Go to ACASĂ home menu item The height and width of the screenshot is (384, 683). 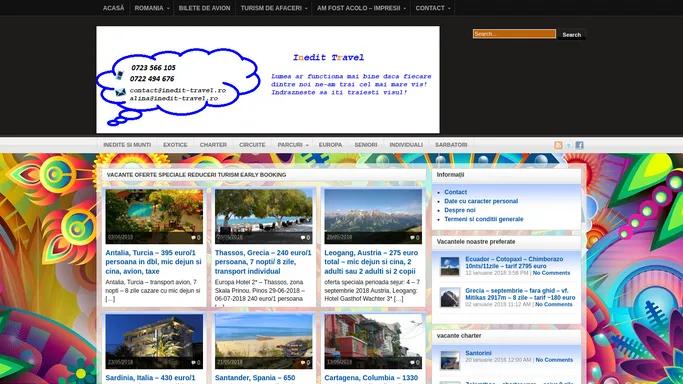pyautogui.click(x=114, y=8)
